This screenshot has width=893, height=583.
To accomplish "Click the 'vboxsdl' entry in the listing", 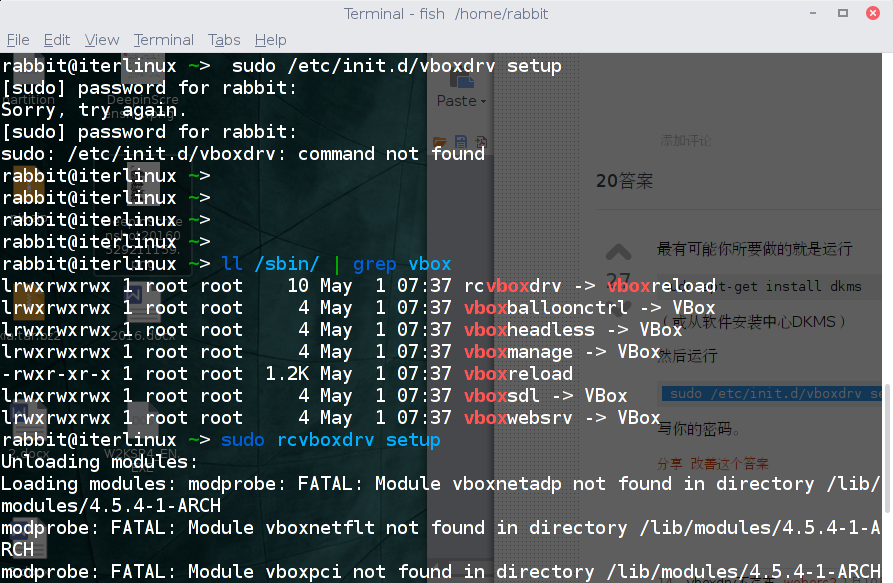I will tap(502, 396).
